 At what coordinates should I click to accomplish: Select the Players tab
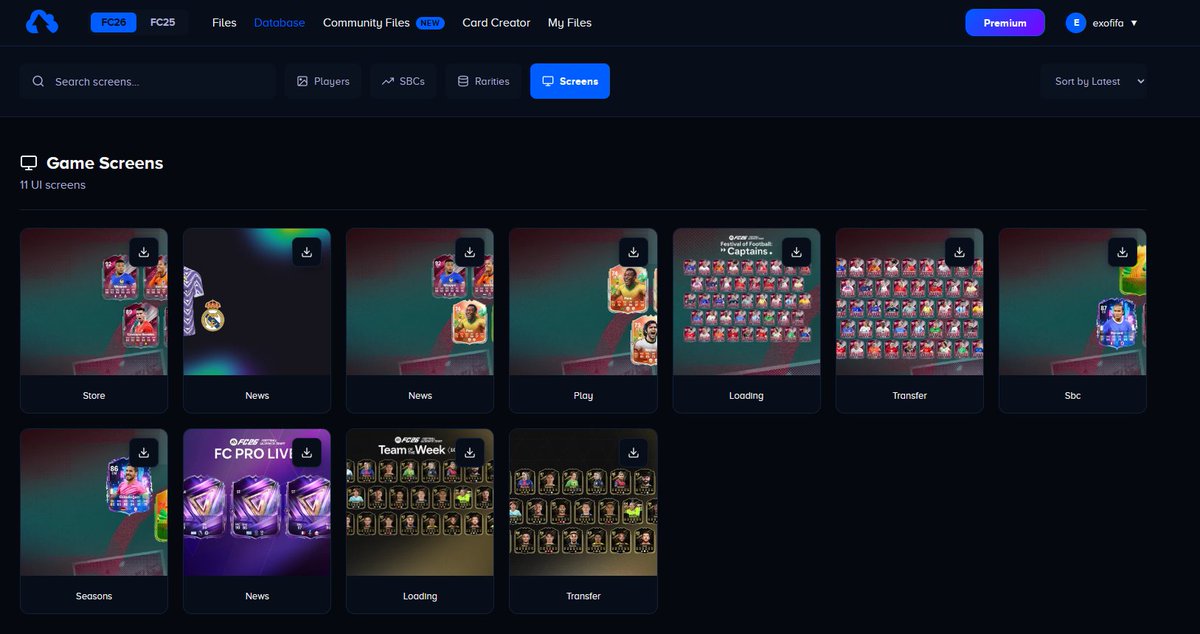tap(323, 81)
